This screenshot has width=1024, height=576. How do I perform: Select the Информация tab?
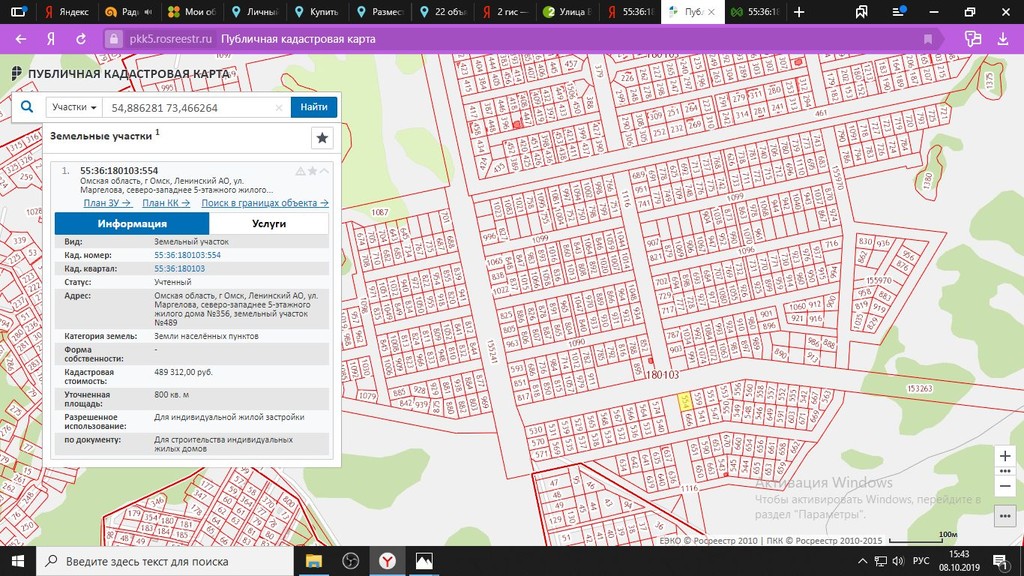tap(132, 224)
